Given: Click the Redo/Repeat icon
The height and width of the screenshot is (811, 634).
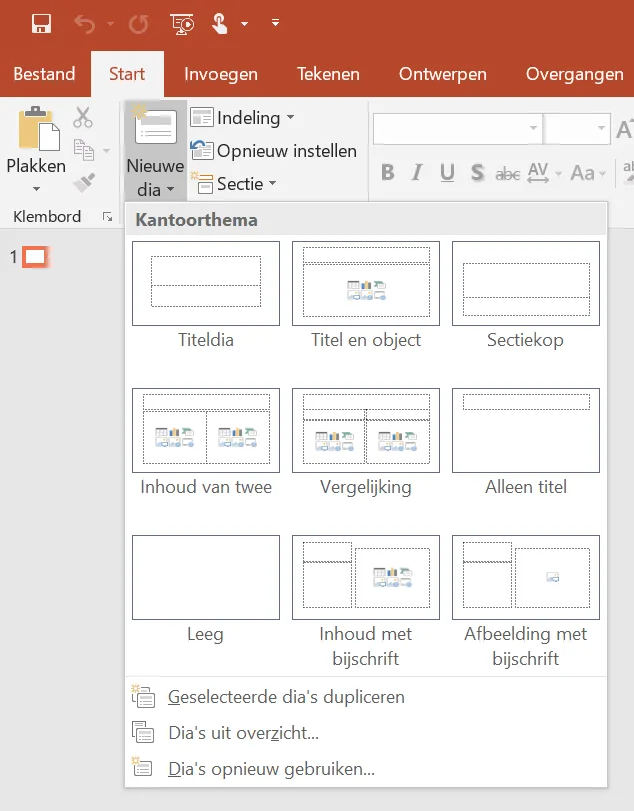Looking at the screenshot, I should (138, 24).
